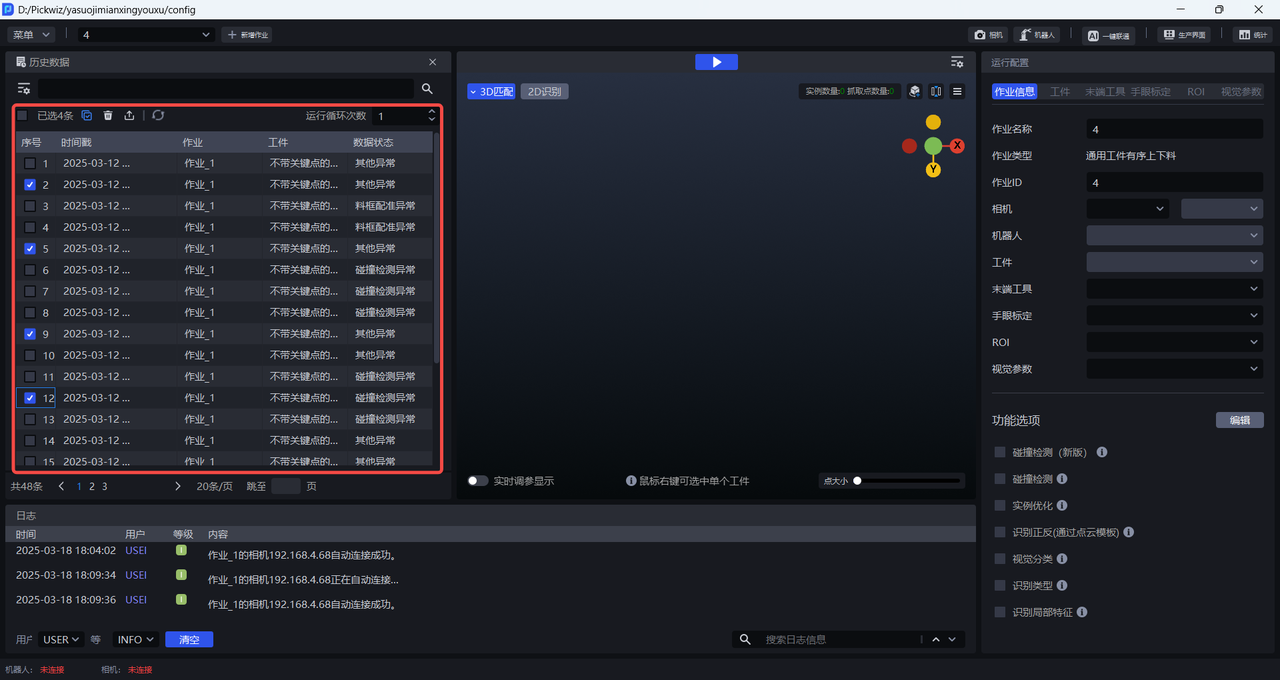Click the search magnifier in history data panel
The width and height of the screenshot is (1280, 680).
coord(427,89)
